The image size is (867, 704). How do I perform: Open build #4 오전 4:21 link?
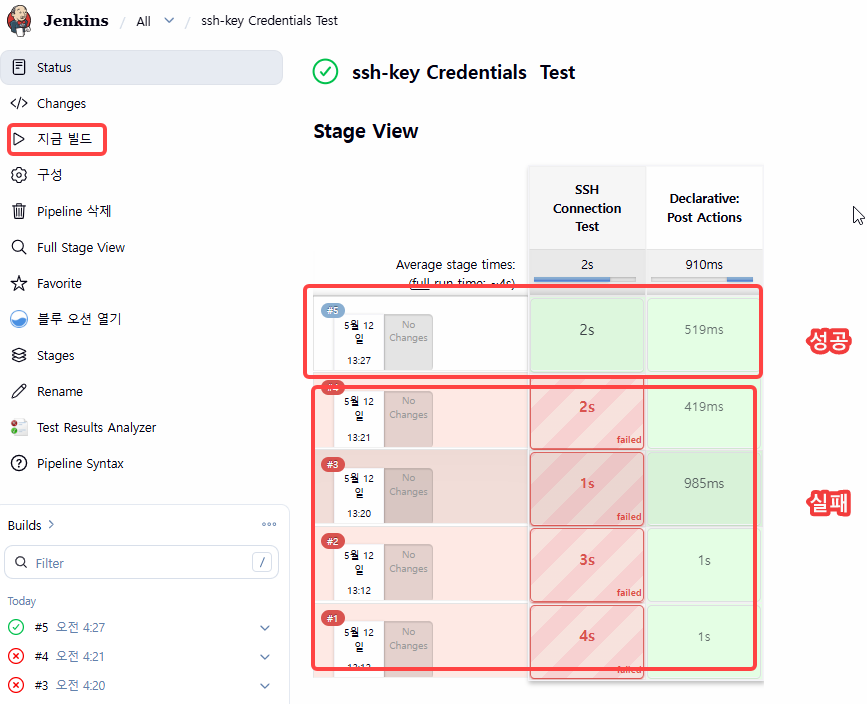pos(70,656)
